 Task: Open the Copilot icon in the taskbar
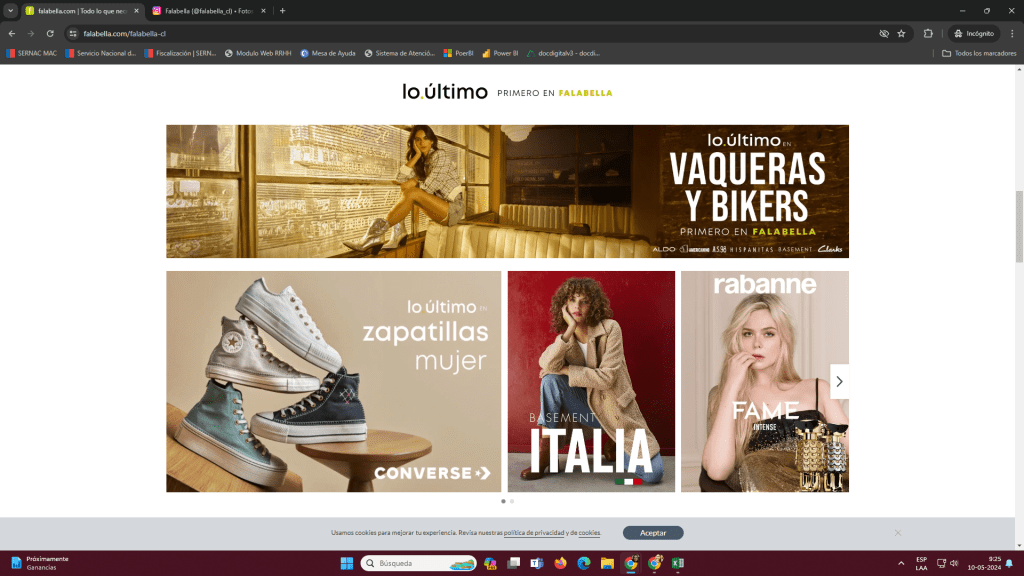(490, 563)
